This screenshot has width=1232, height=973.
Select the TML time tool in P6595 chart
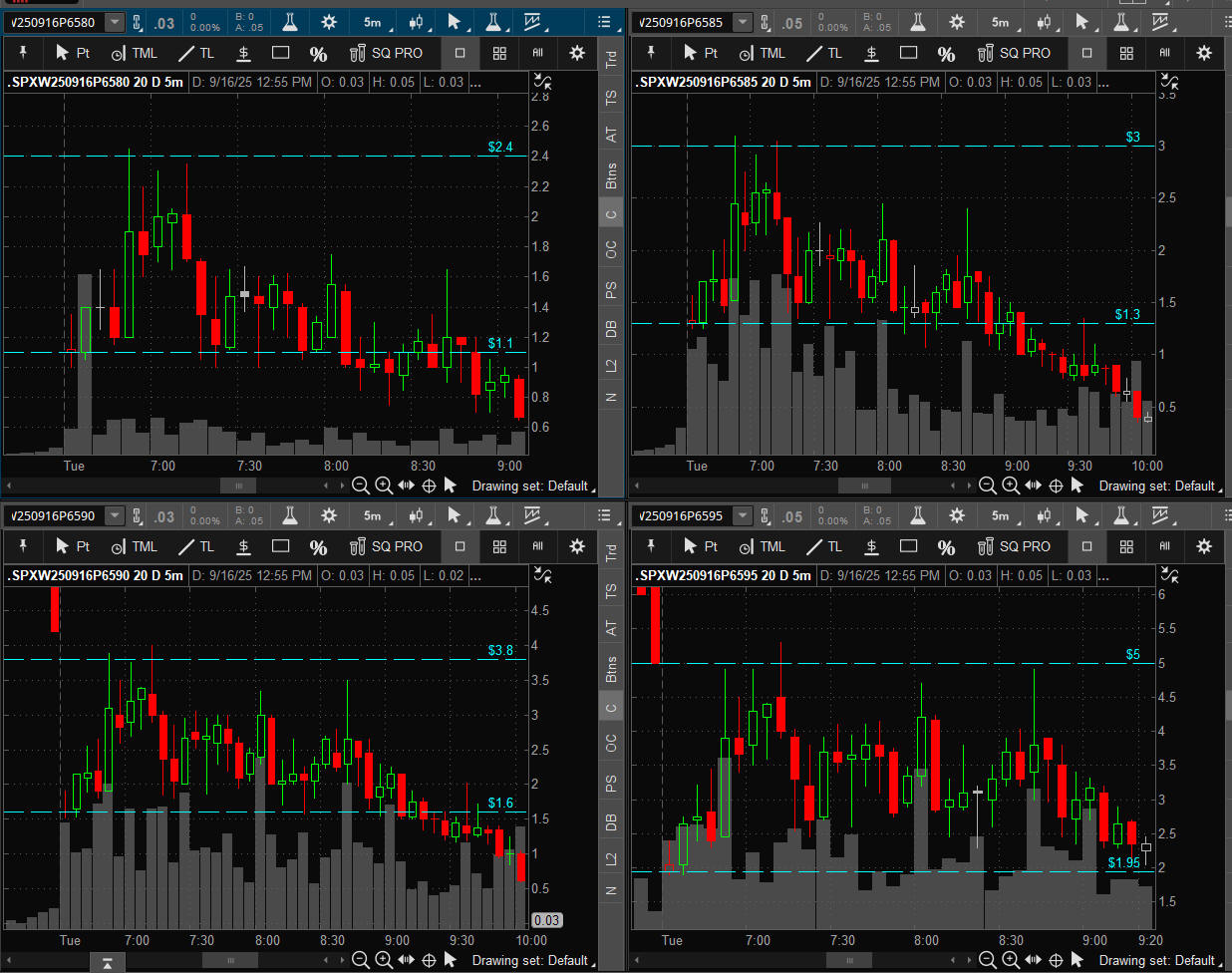[762, 546]
